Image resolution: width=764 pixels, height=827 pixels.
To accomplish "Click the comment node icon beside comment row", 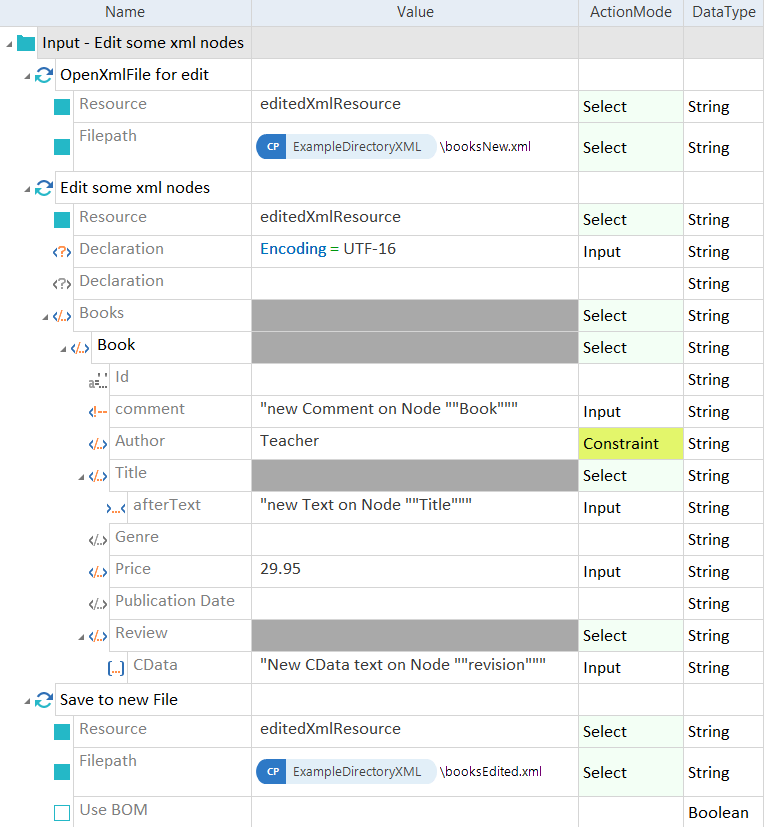I will [x=97, y=411].
